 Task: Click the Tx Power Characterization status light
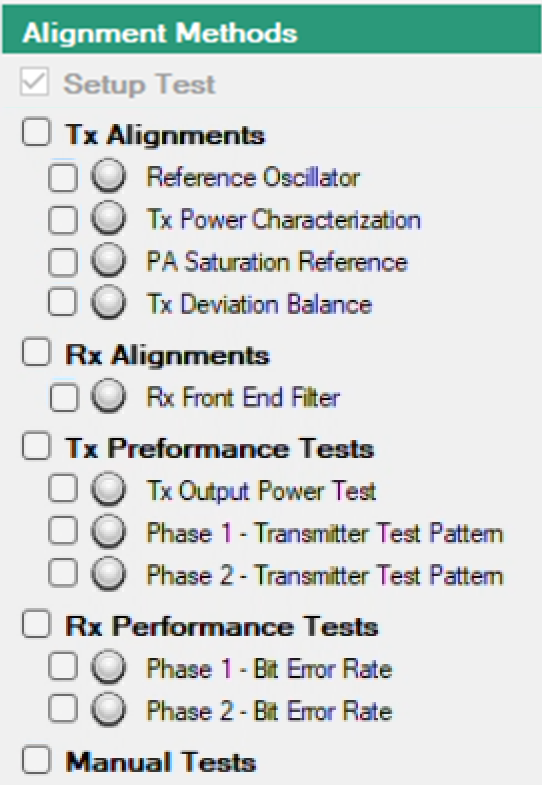pos(108,218)
